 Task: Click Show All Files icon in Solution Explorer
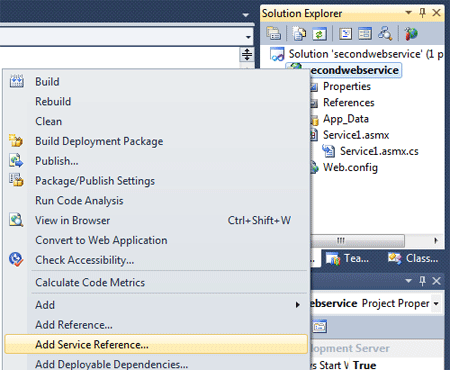point(299,34)
